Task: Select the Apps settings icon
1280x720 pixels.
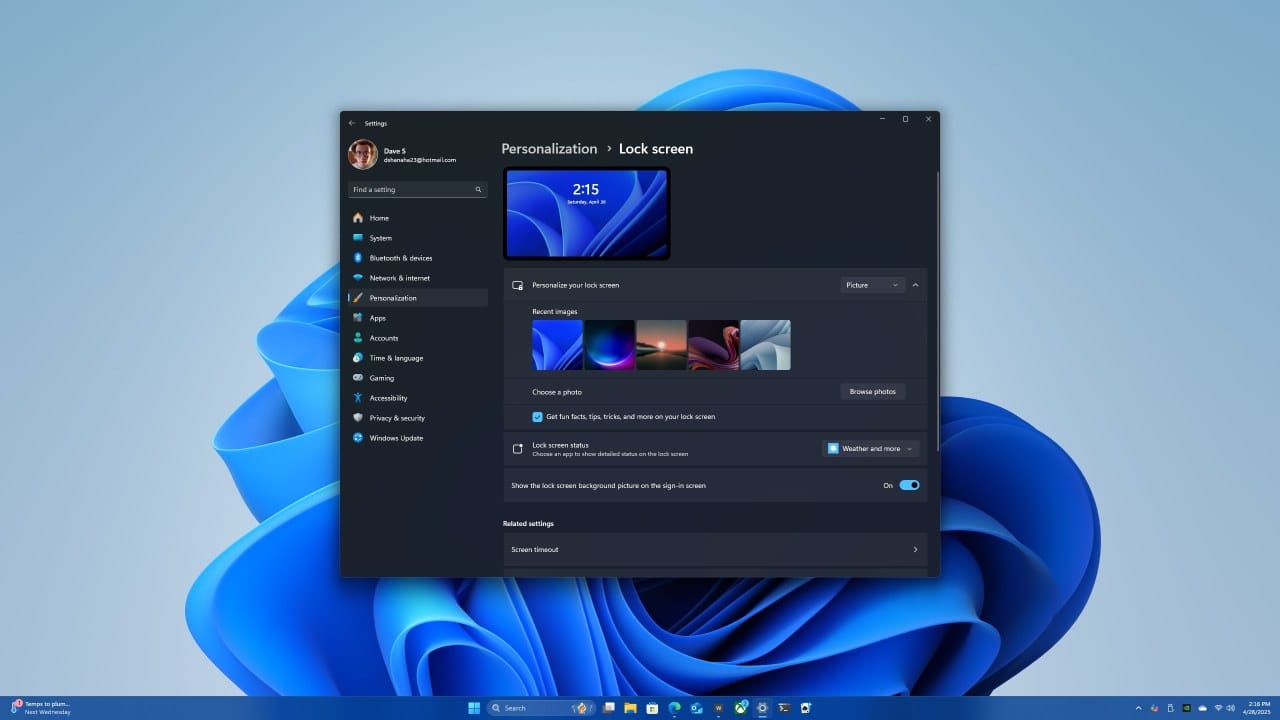Action: (x=358, y=318)
